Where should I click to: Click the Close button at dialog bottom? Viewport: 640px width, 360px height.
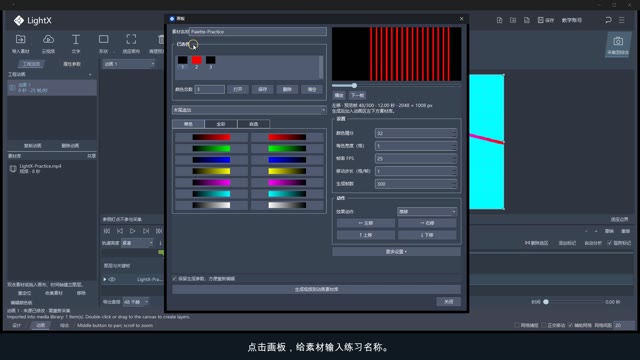pyautogui.click(x=449, y=302)
